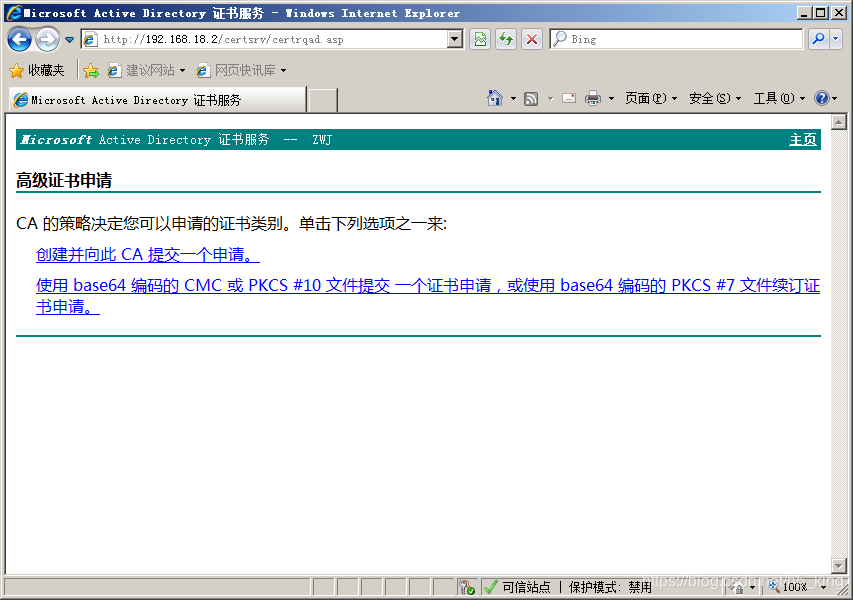Click the RSS feeds icon
This screenshot has width=853, height=600.
pyautogui.click(x=531, y=98)
